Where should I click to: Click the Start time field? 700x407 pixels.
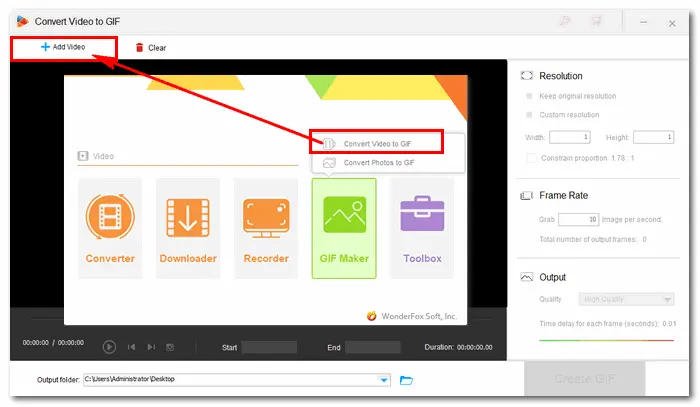point(269,347)
